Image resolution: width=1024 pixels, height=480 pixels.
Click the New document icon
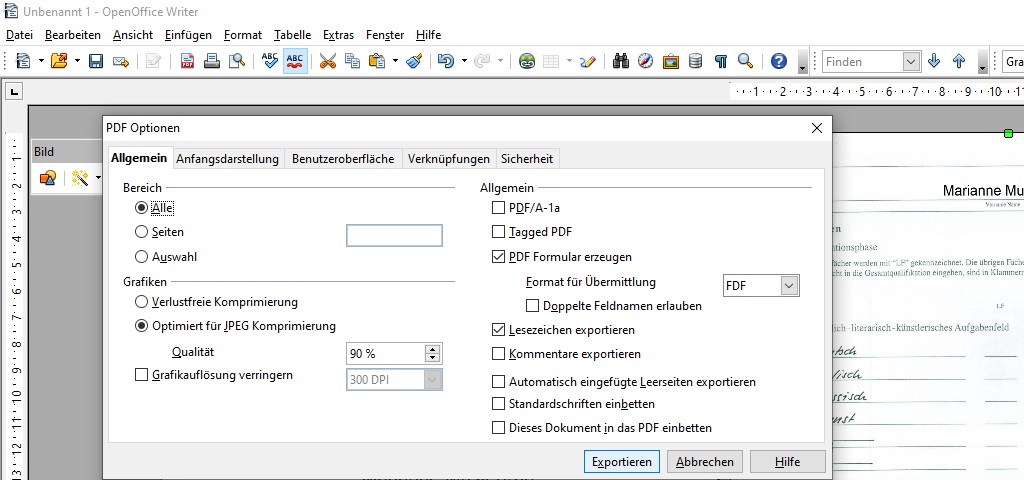[23, 61]
